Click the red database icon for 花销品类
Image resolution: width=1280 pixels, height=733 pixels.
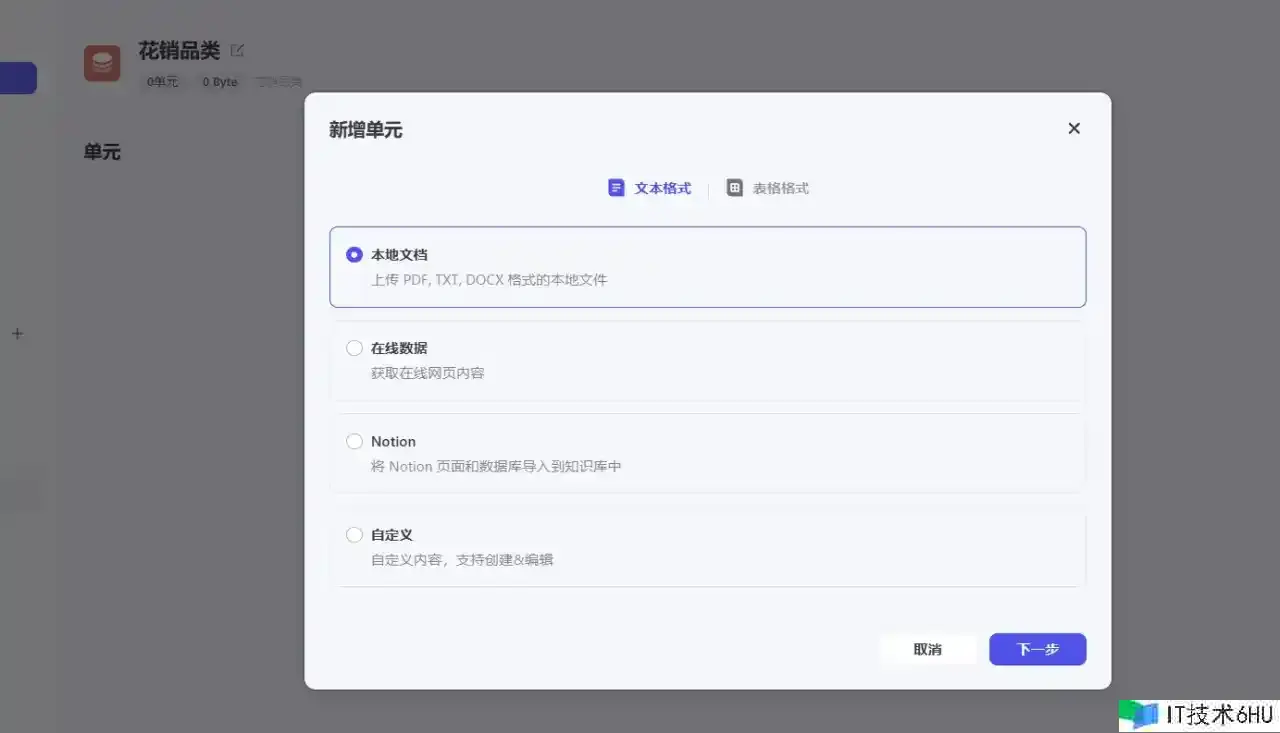[x=102, y=64]
